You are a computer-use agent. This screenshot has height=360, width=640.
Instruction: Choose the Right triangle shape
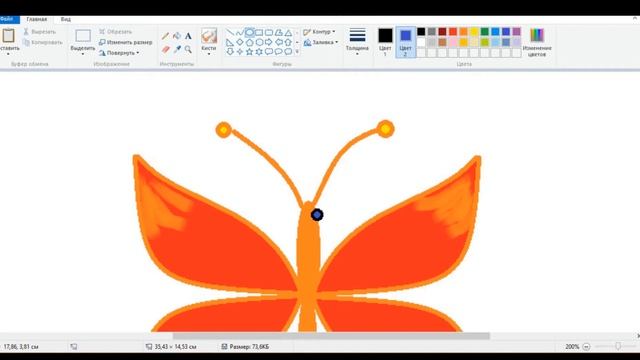pyautogui.click(x=230, y=42)
